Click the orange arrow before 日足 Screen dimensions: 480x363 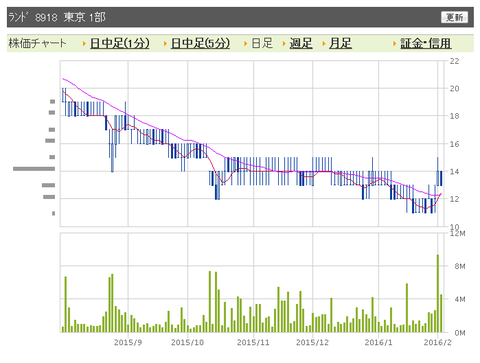tap(246, 44)
